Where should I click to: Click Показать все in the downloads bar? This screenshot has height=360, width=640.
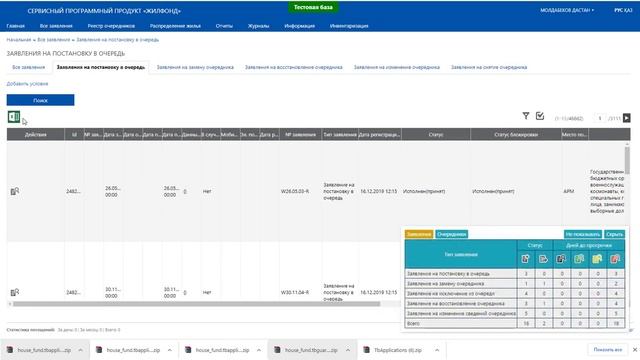pyautogui.click(x=608, y=350)
